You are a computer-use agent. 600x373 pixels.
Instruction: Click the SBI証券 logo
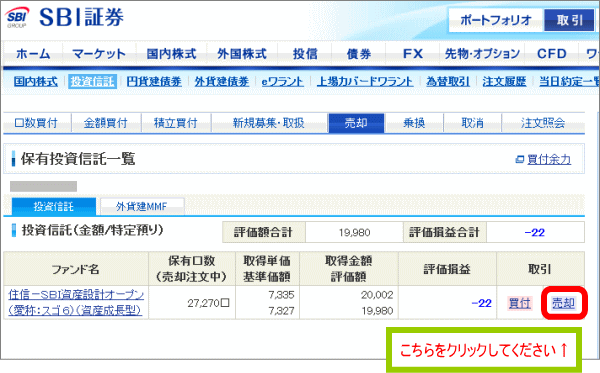(64, 17)
